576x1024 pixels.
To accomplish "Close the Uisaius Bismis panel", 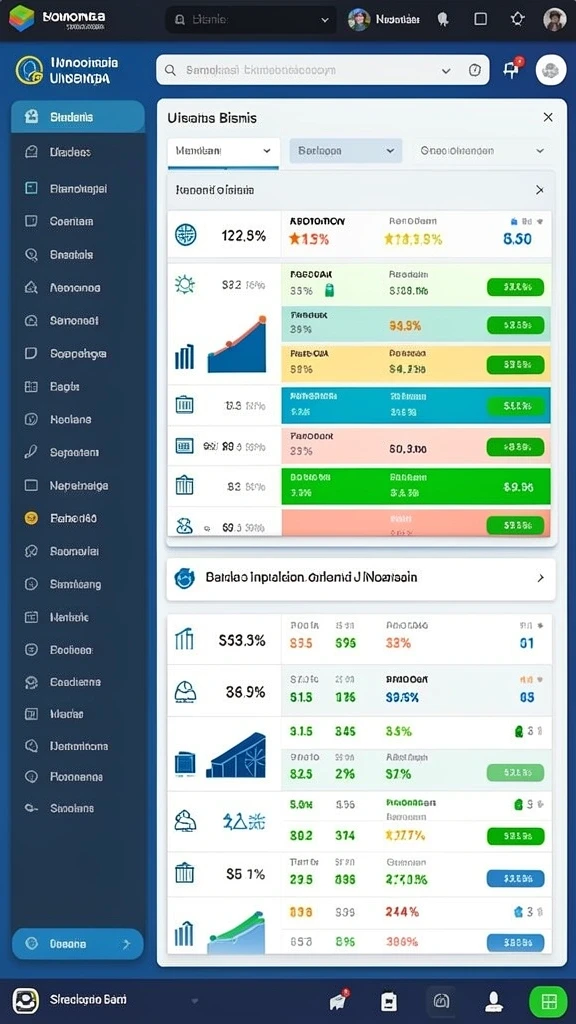I will click(548, 118).
